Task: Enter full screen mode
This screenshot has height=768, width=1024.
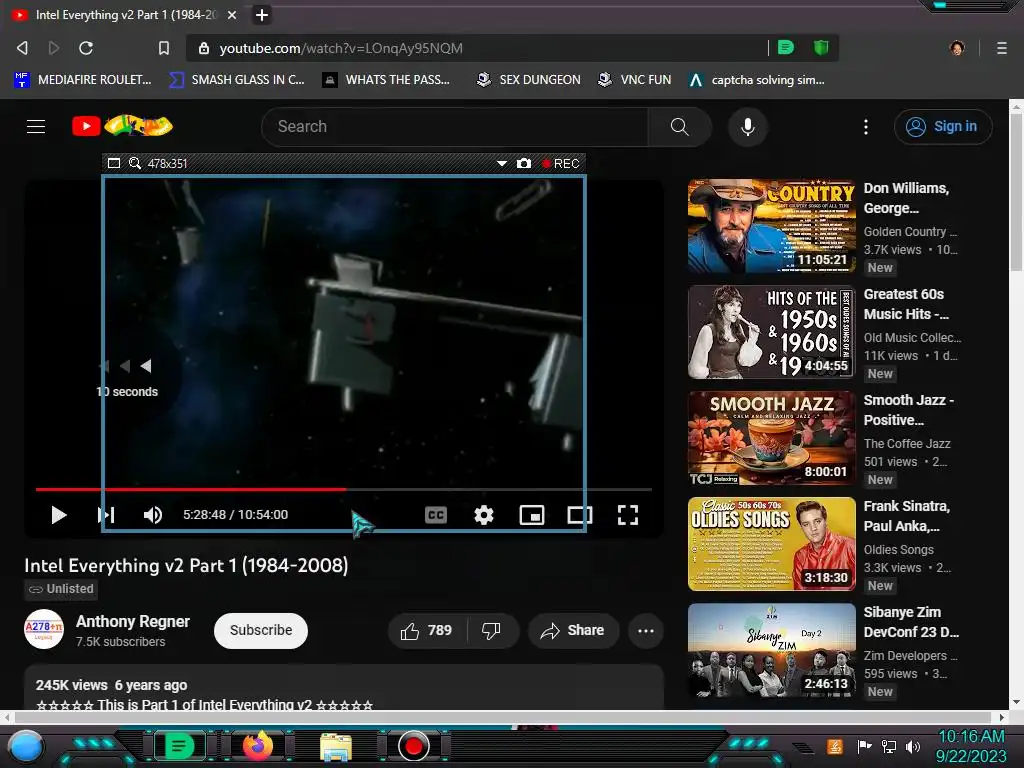Action: pyautogui.click(x=628, y=515)
